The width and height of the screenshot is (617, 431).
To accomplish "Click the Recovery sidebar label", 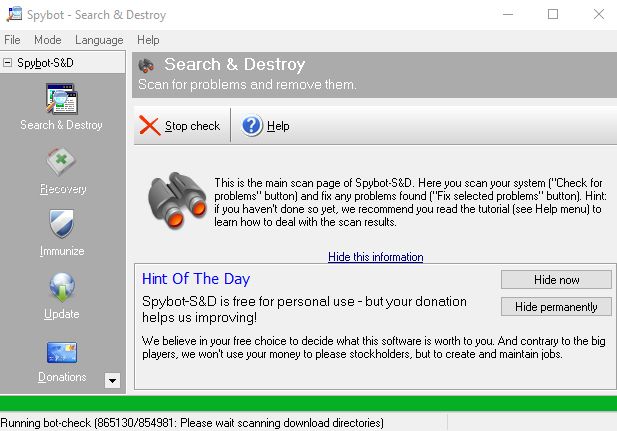I will click(63, 189).
